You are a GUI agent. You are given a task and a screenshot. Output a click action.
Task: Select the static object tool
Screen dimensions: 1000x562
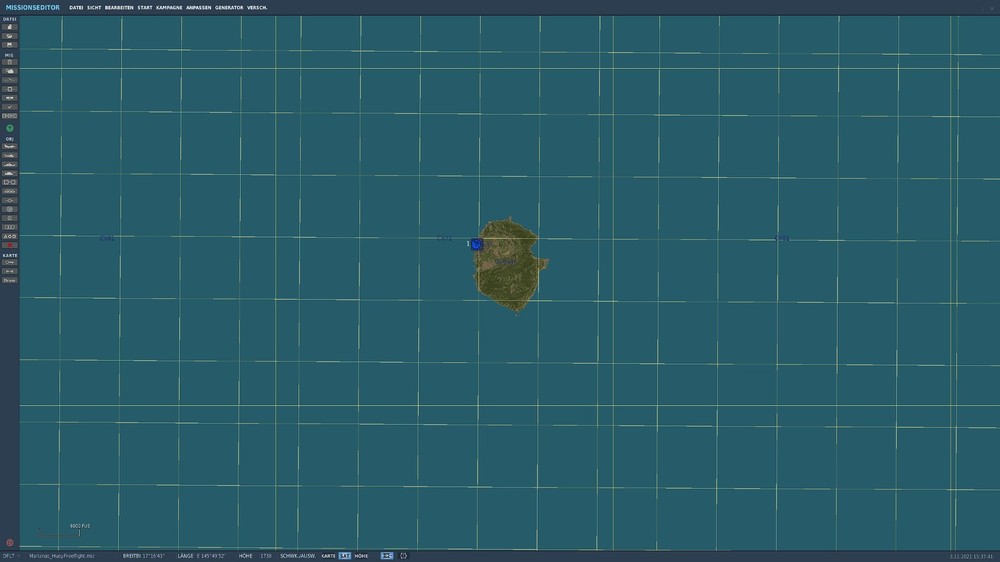pos(10,182)
